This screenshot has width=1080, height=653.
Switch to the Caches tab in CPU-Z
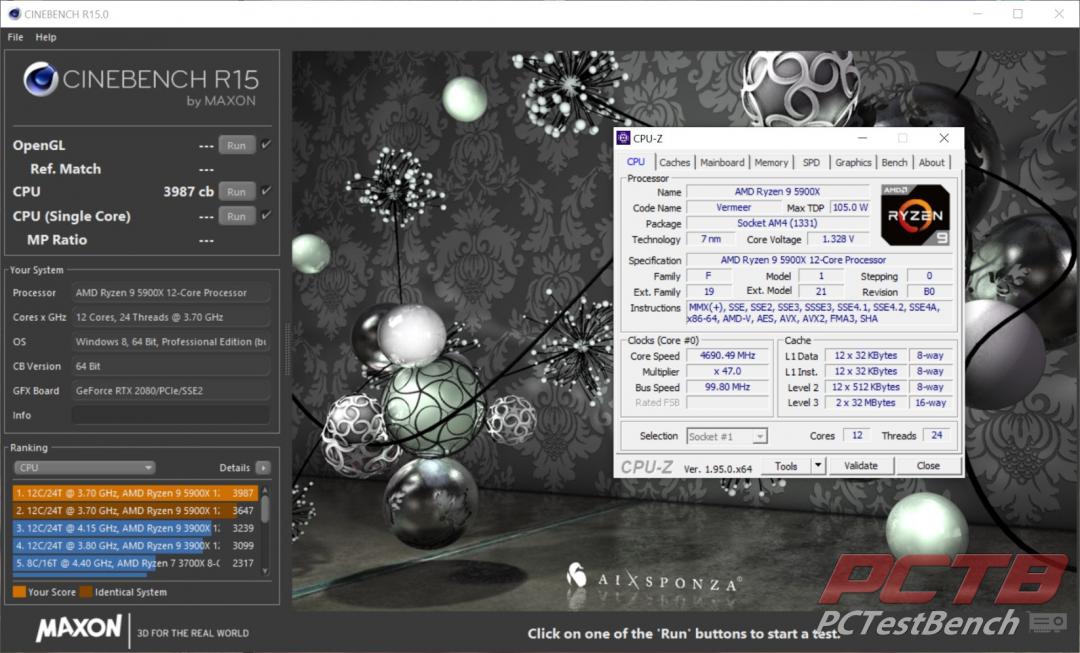coord(674,163)
